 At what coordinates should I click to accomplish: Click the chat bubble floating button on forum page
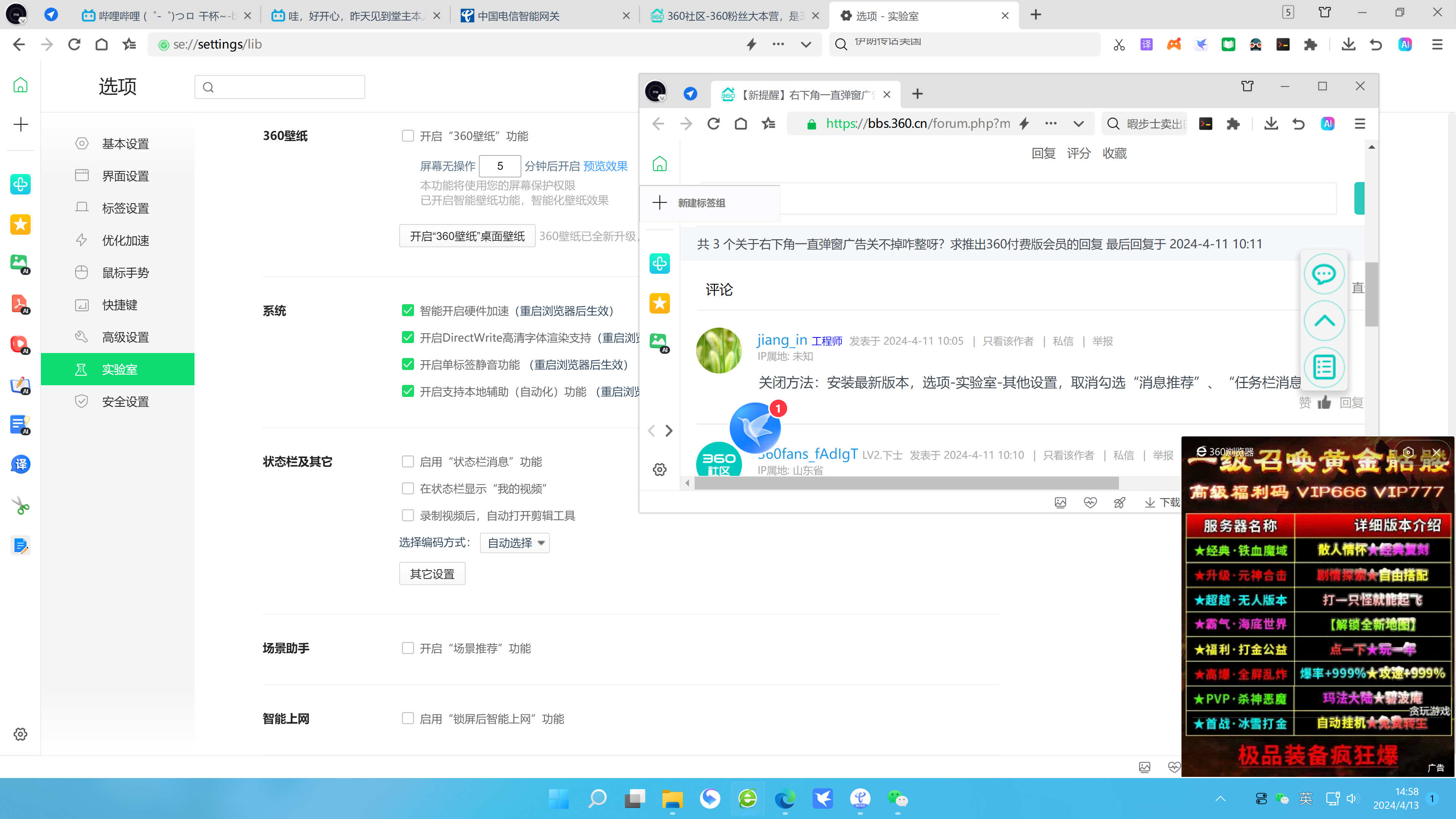[x=1324, y=274]
